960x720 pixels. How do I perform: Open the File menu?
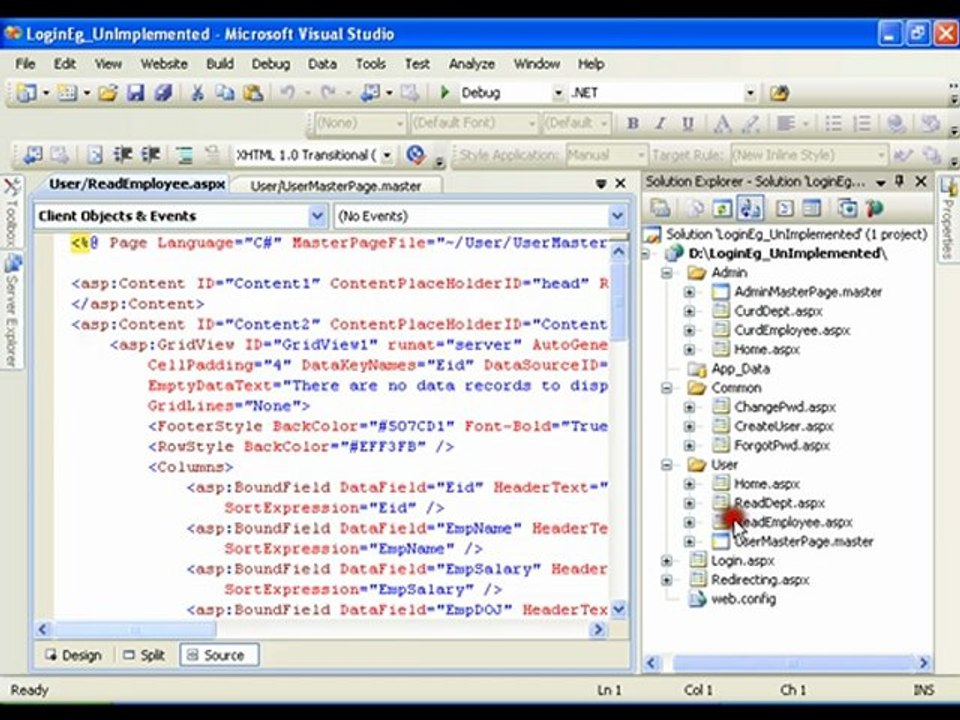[x=25, y=64]
